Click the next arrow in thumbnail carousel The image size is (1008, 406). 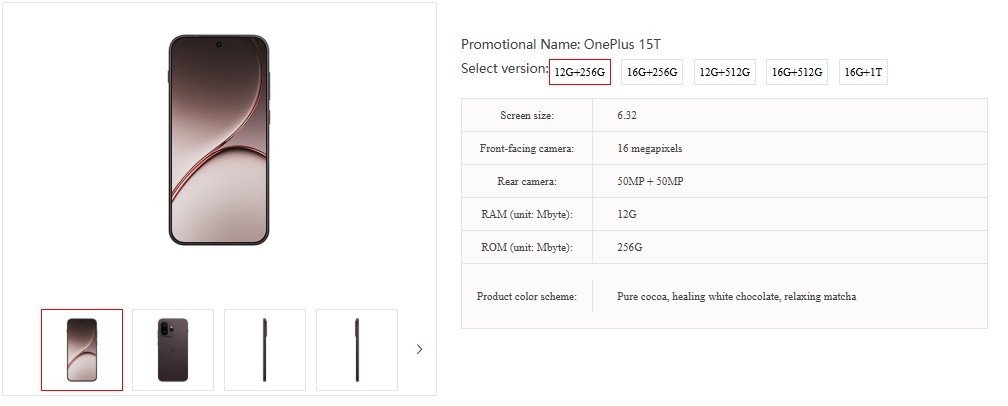click(x=419, y=349)
